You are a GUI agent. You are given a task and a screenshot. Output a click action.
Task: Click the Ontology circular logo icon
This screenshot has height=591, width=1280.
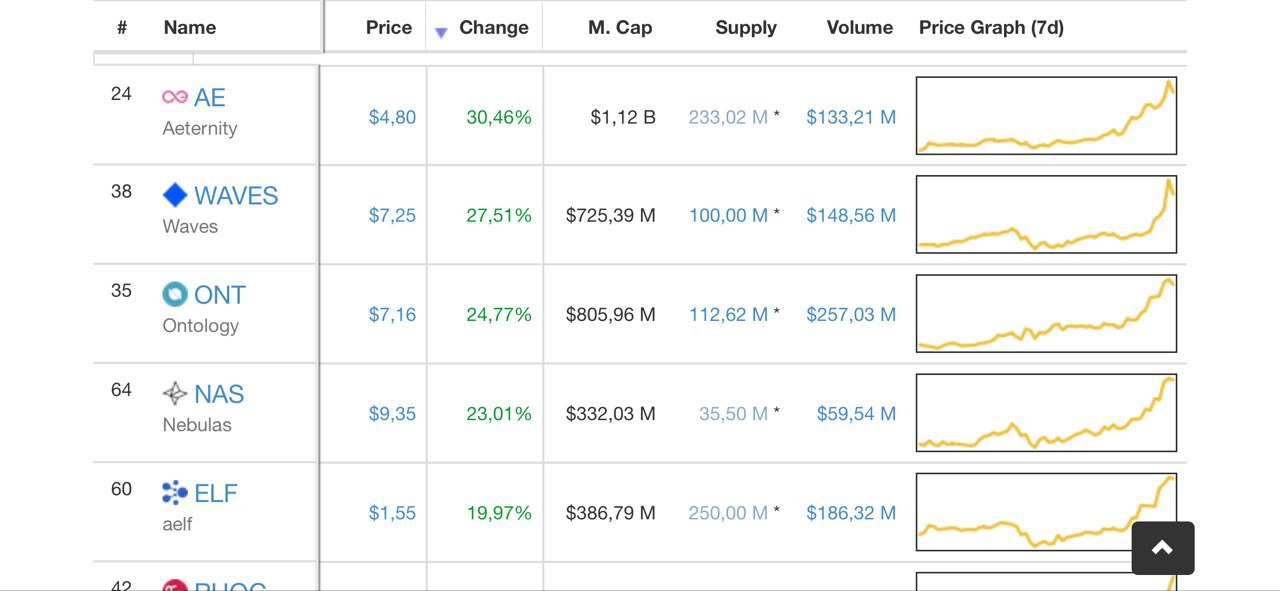coord(175,294)
